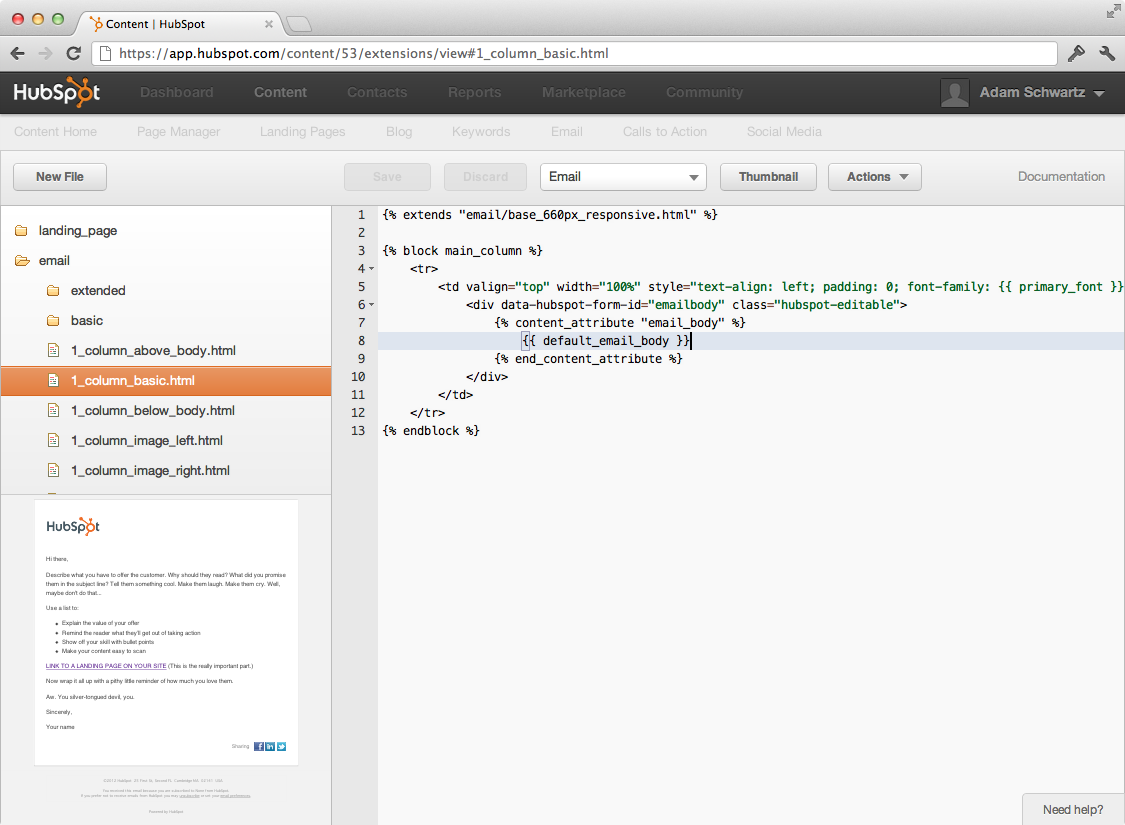
Task: Click the Facebook share icon in the preview
Action: coord(258,747)
